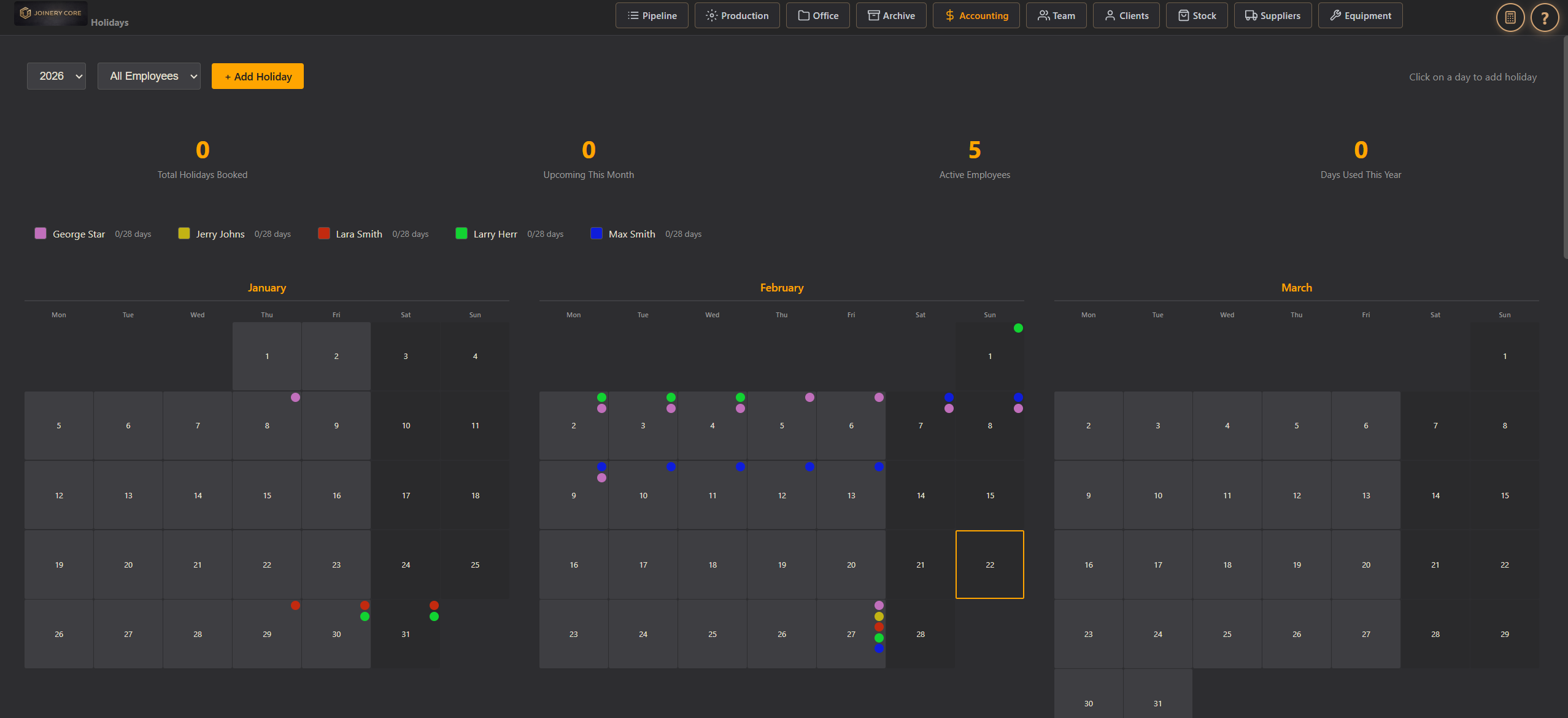Go to the Production section
Image resolution: width=1568 pixels, height=718 pixels.
[x=737, y=15]
